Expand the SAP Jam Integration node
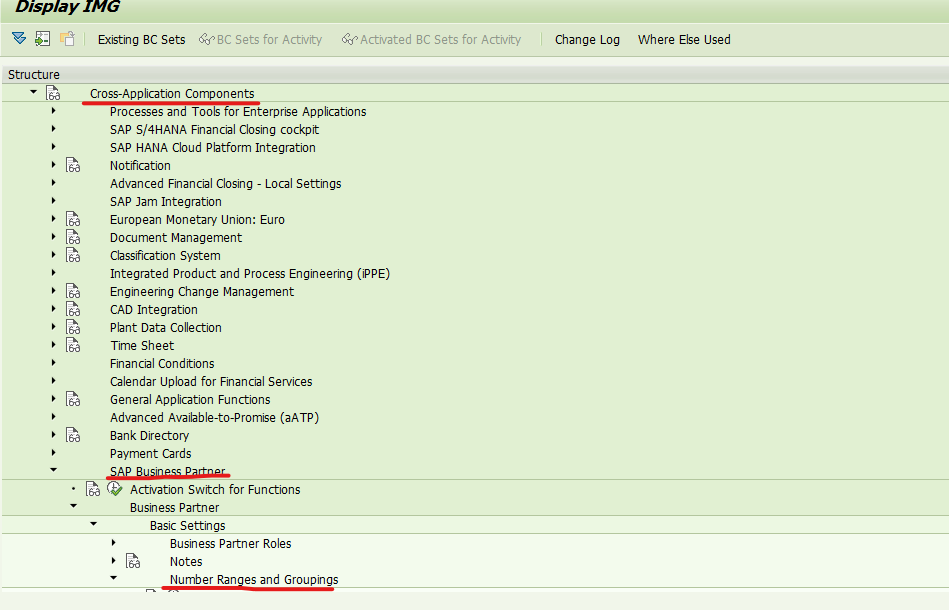949x610 pixels. (x=53, y=201)
